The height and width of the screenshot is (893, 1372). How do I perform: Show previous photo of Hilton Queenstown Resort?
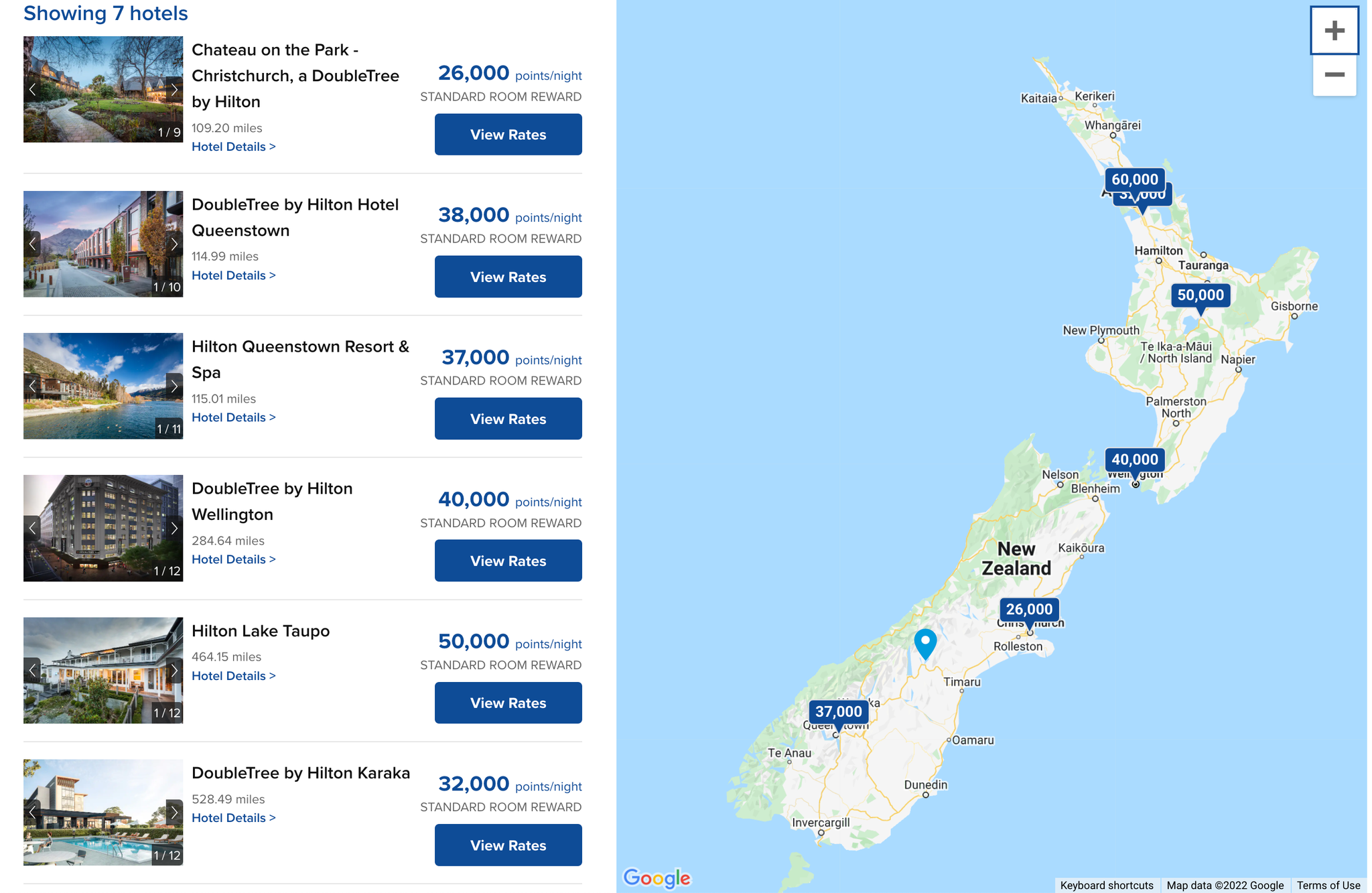(31, 386)
